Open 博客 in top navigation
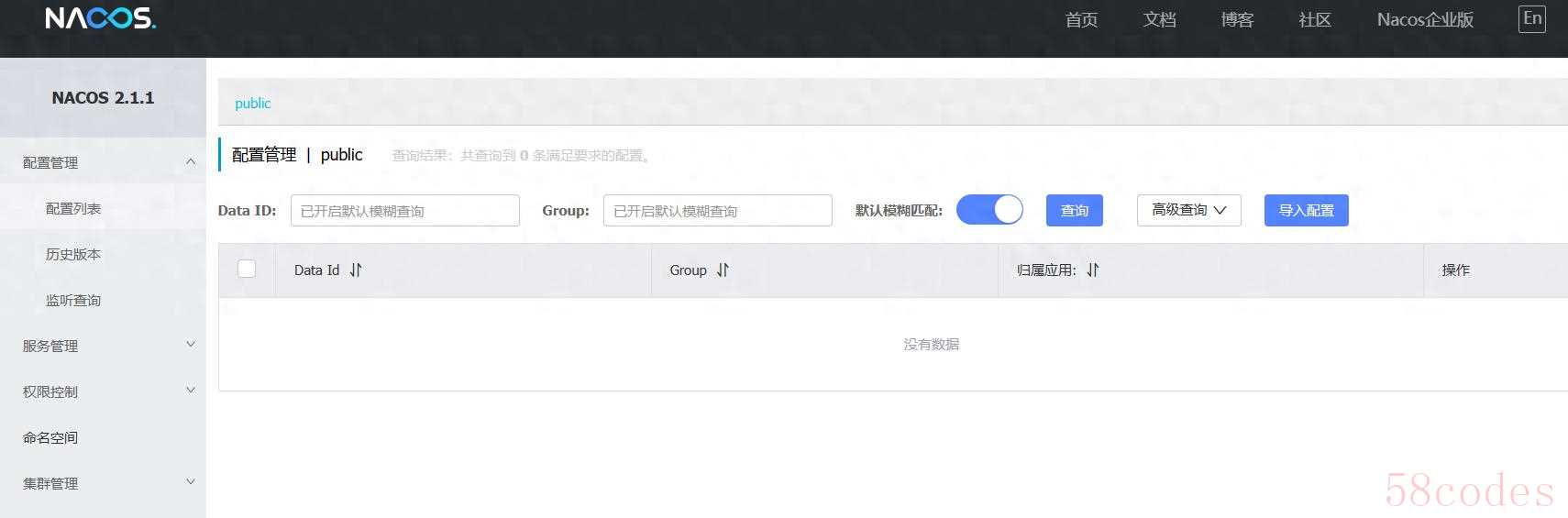This screenshot has height=518, width=1568. 1237,19
